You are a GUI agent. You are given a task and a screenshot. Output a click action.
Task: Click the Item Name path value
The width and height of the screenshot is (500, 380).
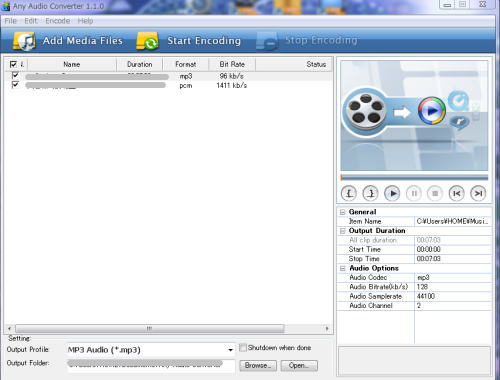[x=453, y=221]
